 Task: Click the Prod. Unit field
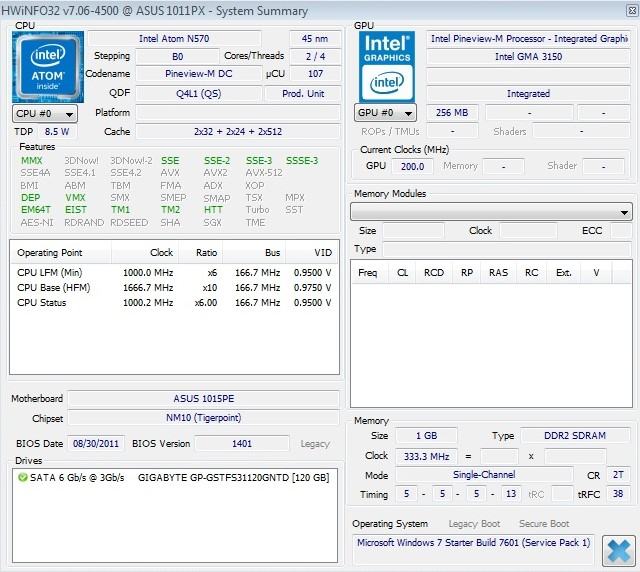tap(303, 93)
